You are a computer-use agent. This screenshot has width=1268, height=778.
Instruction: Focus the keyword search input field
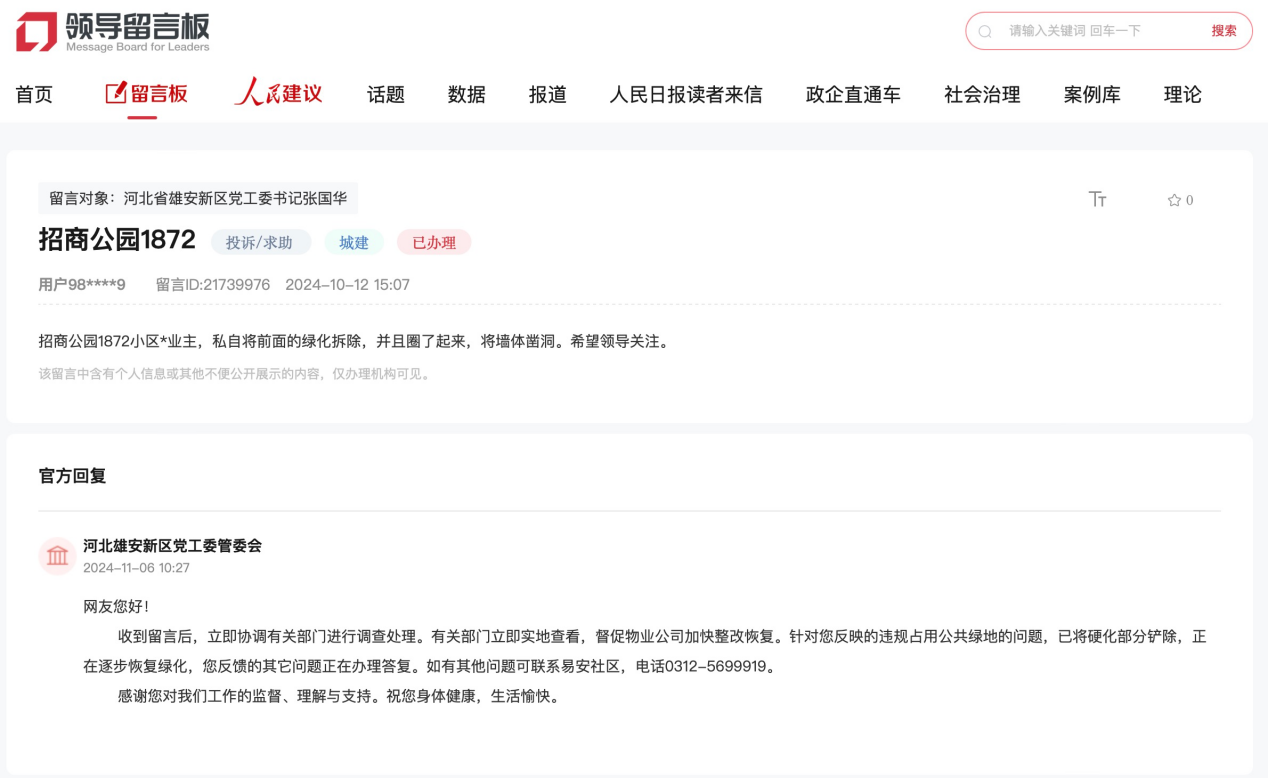(x=1100, y=31)
